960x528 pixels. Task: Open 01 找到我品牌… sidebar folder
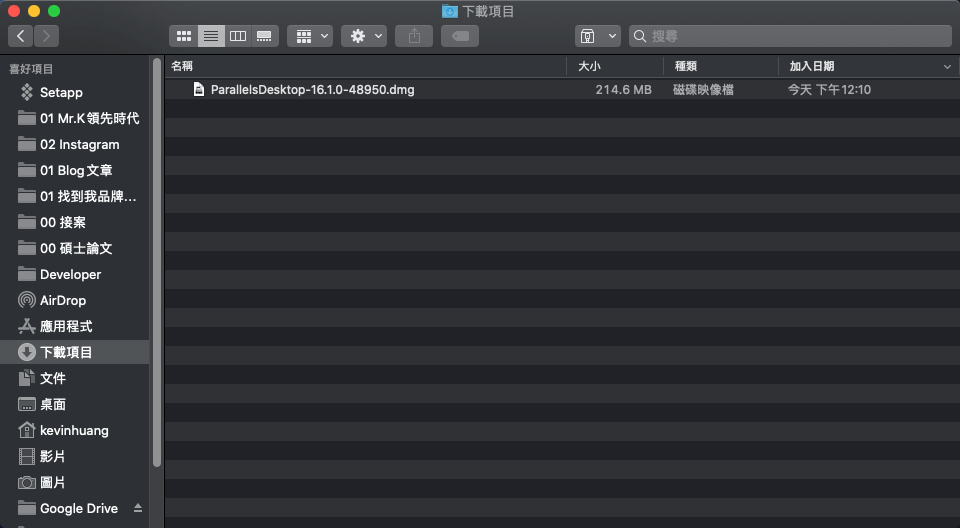click(88, 196)
